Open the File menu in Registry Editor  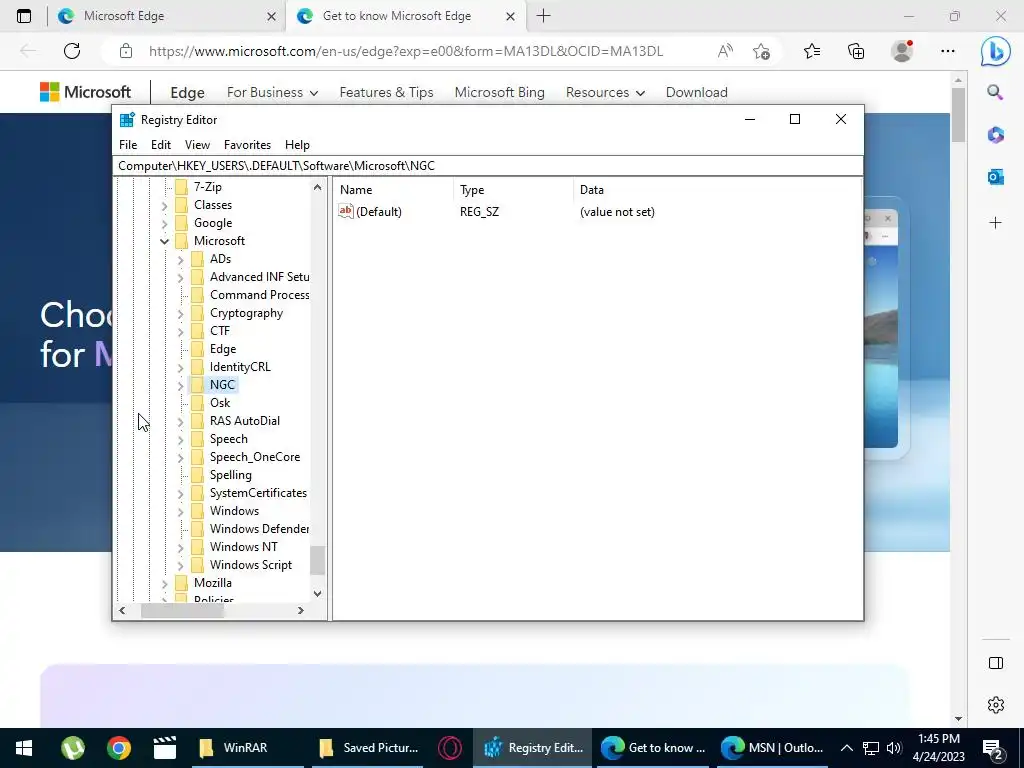coord(128,145)
